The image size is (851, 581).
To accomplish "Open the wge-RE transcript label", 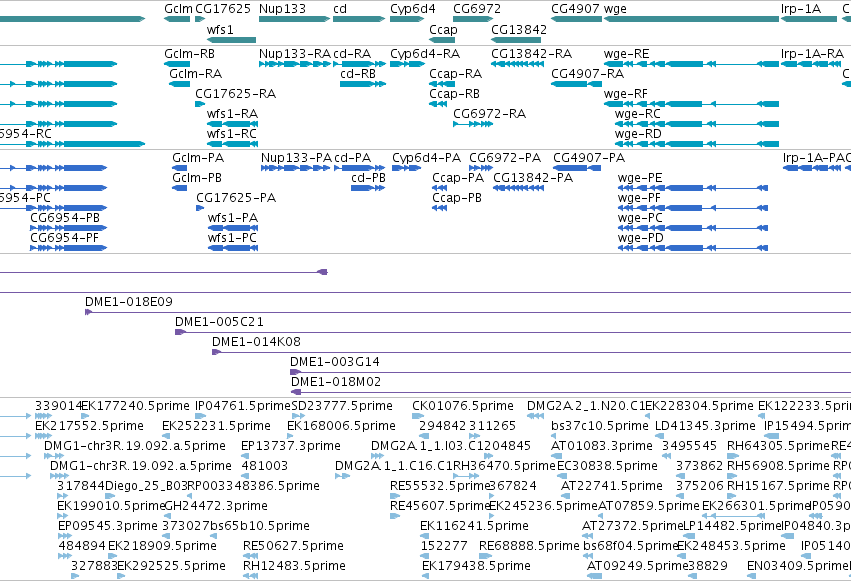I will (626, 54).
